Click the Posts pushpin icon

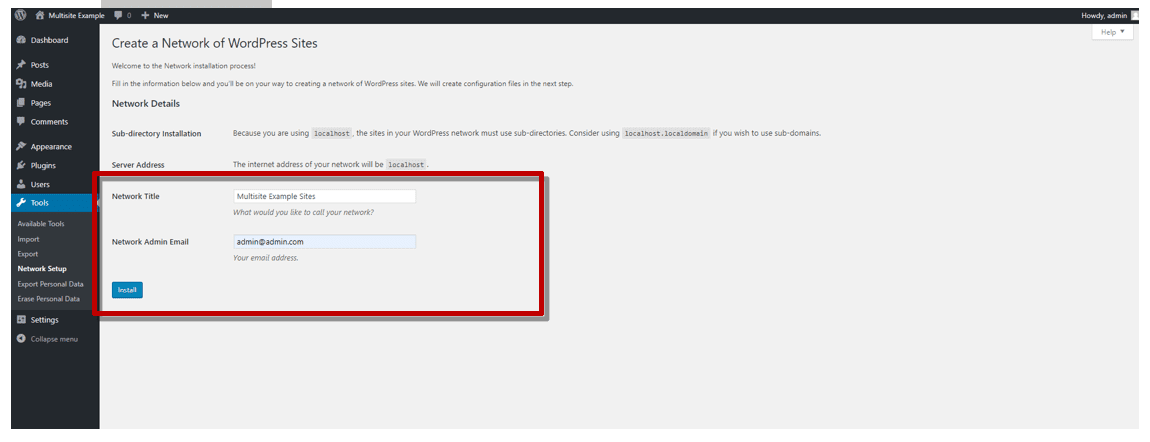coord(21,65)
